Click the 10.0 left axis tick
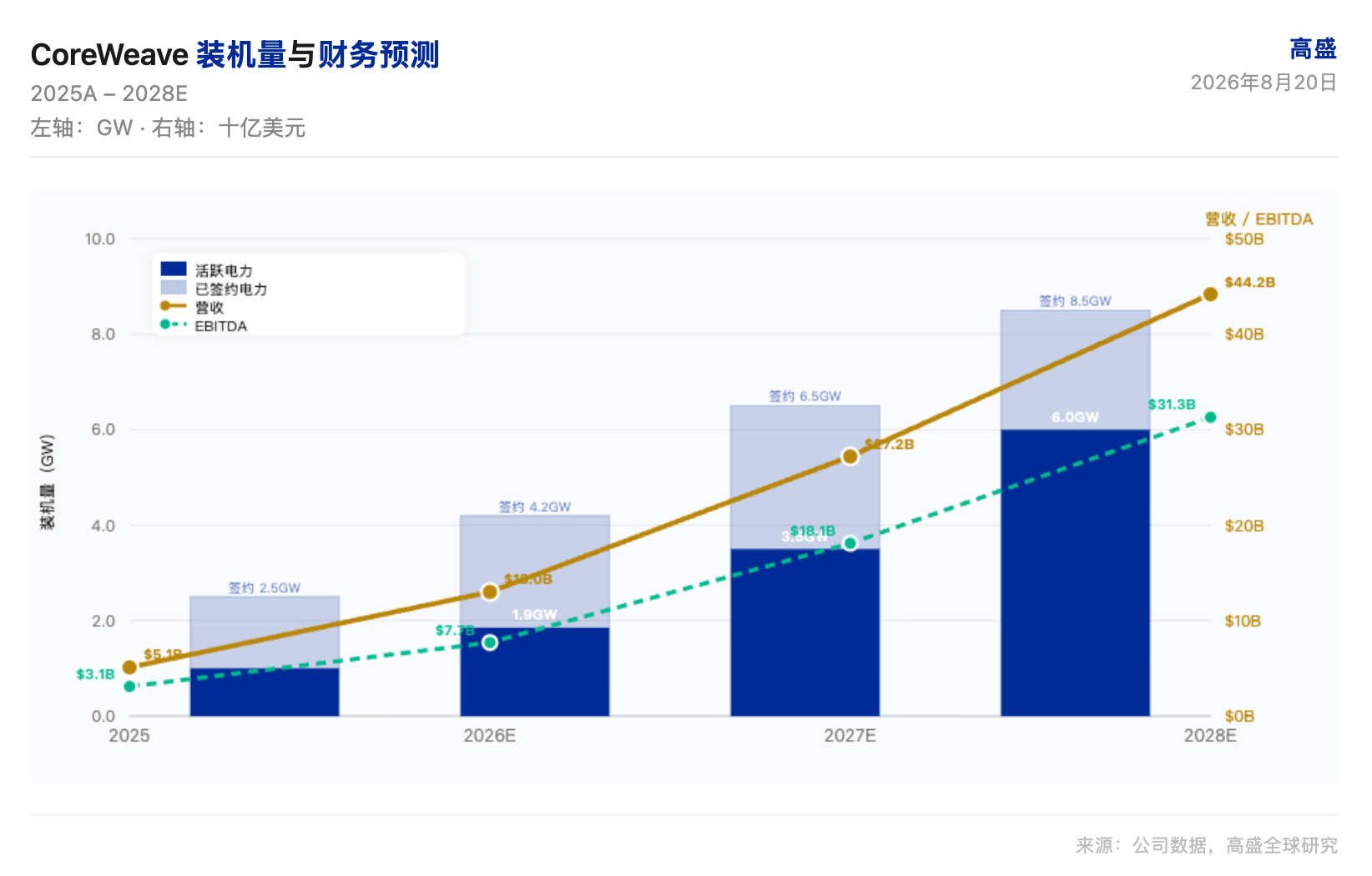The height and width of the screenshot is (876, 1372). click(x=99, y=239)
